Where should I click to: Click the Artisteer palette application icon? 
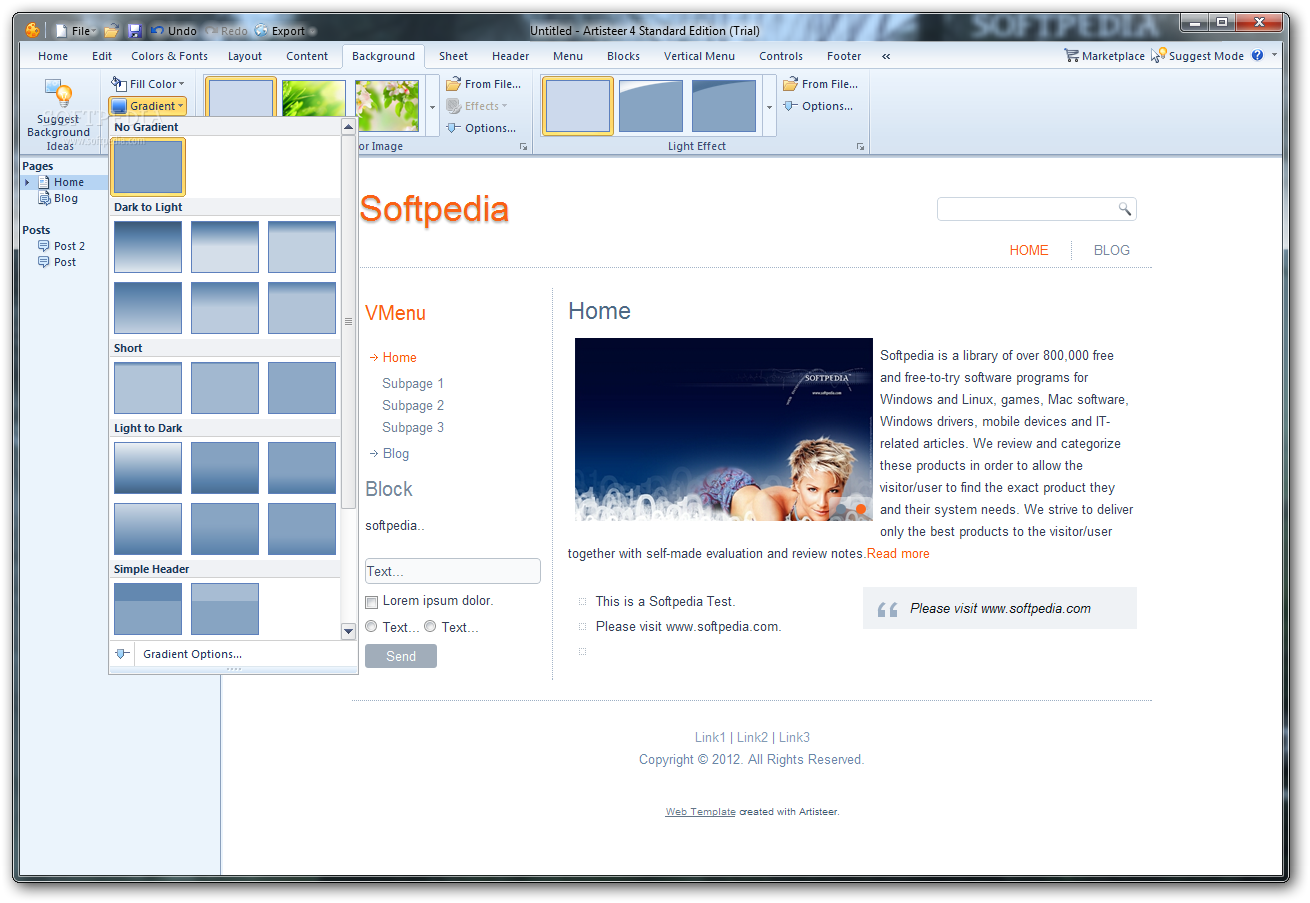33,30
